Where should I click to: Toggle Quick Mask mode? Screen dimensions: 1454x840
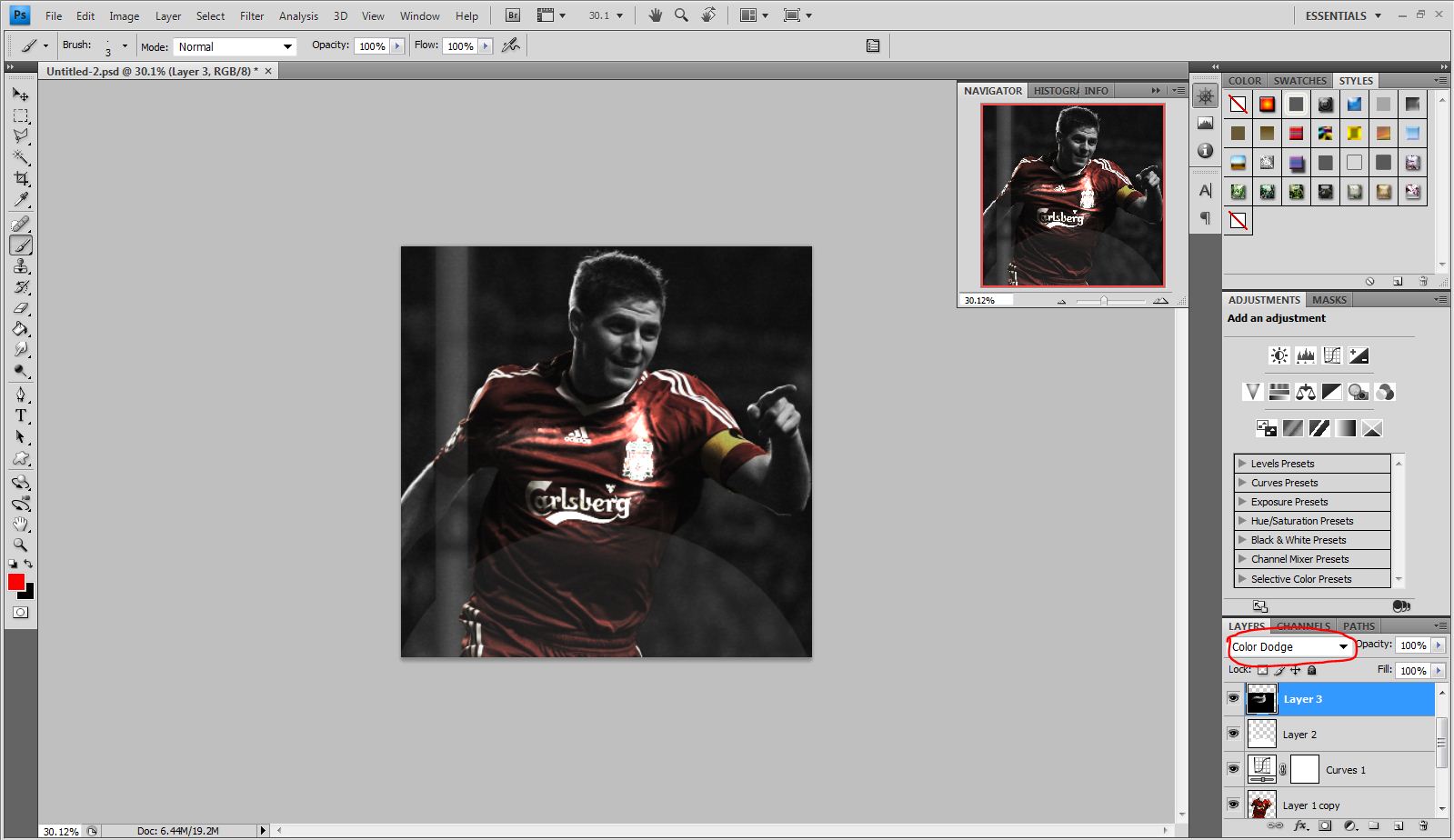click(x=20, y=613)
